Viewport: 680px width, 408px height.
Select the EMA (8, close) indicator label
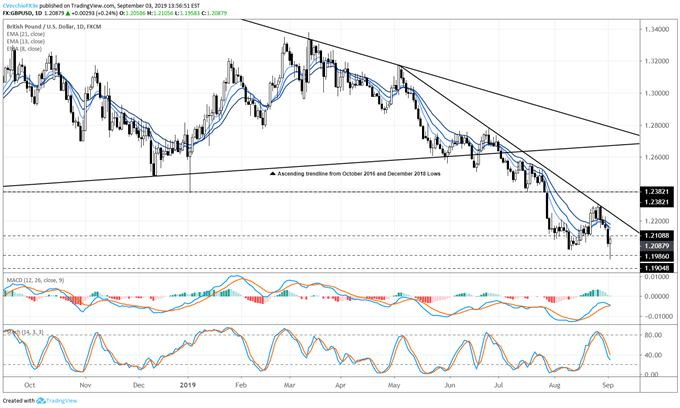(24, 49)
